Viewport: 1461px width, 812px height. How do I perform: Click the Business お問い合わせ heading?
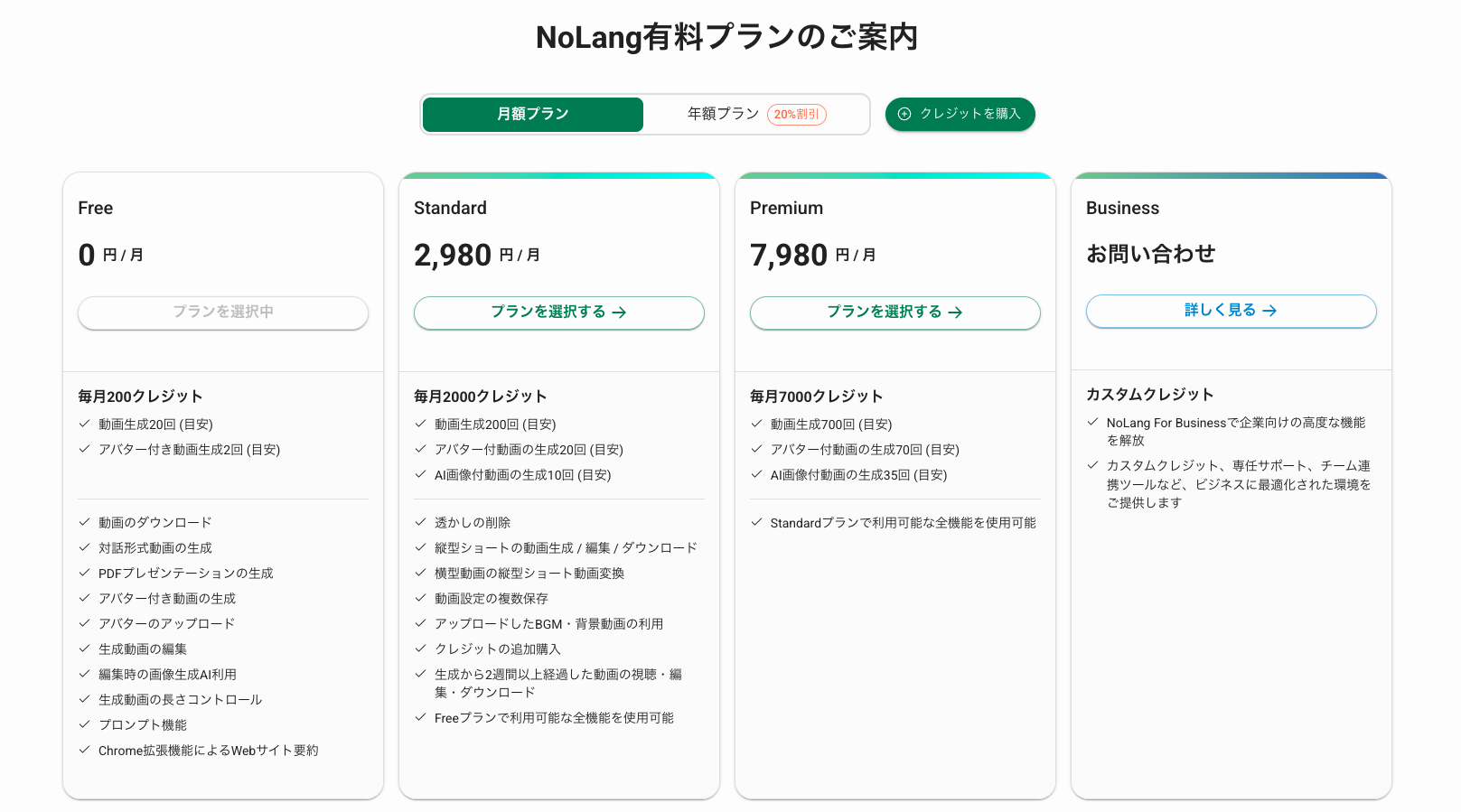[1151, 254]
